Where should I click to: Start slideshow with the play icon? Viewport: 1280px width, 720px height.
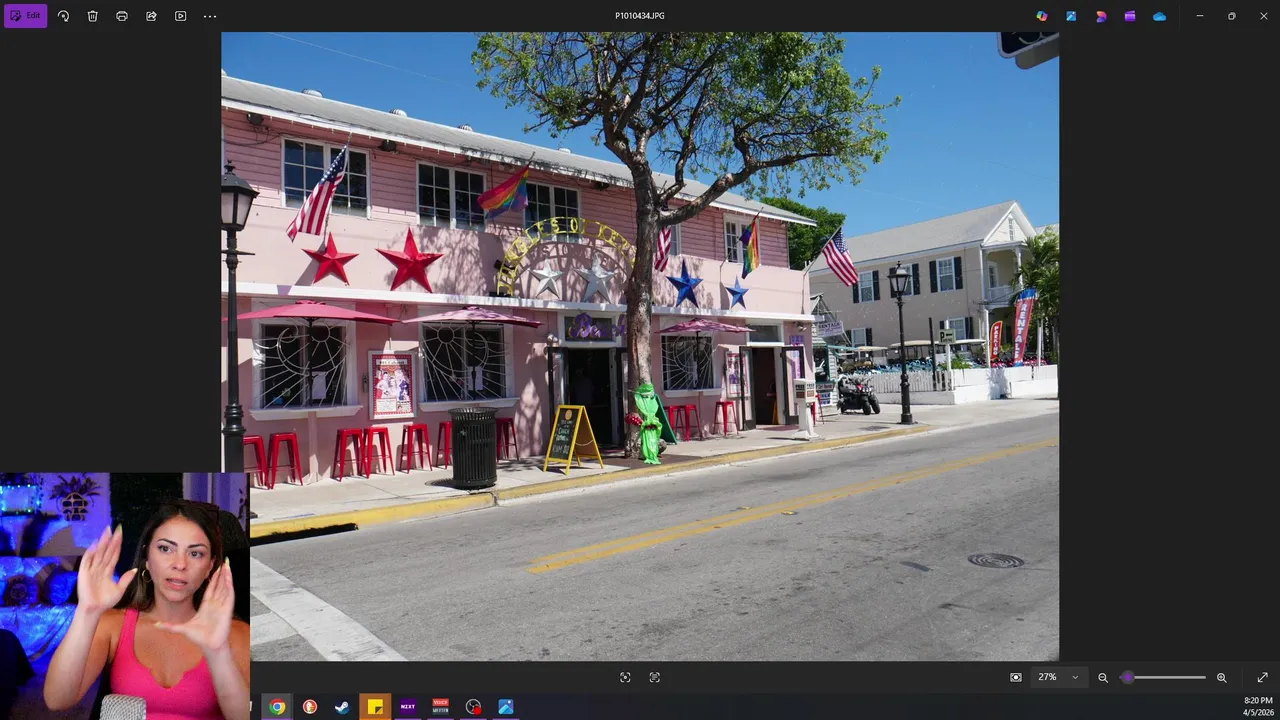tap(180, 16)
